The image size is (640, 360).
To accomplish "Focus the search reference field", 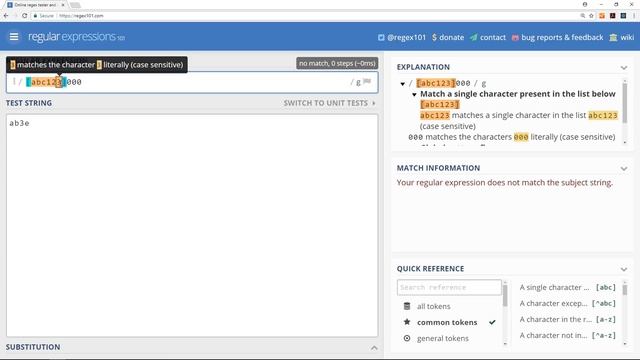I will (x=449, y=287).
